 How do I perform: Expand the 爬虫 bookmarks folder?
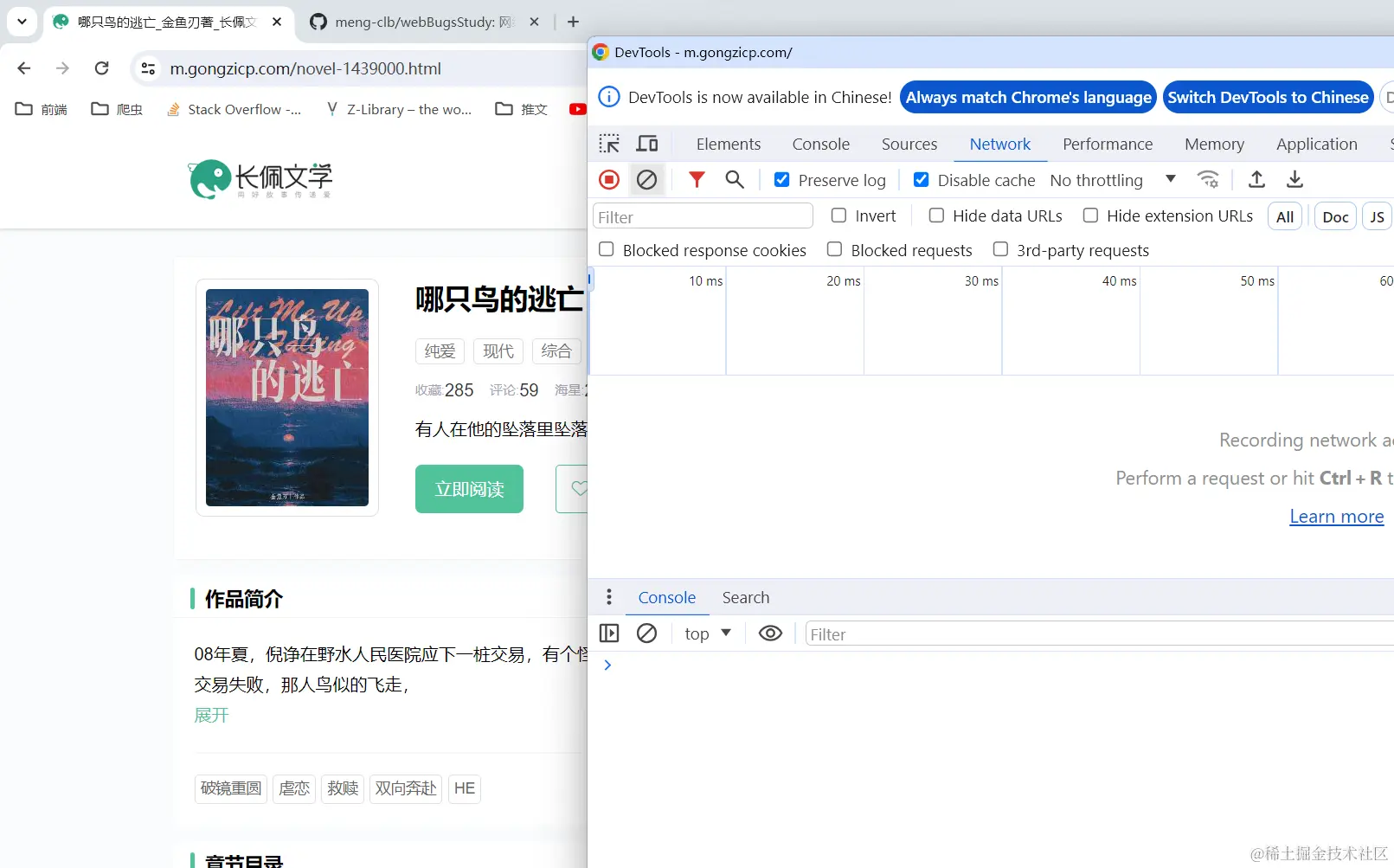click(117, 109)
